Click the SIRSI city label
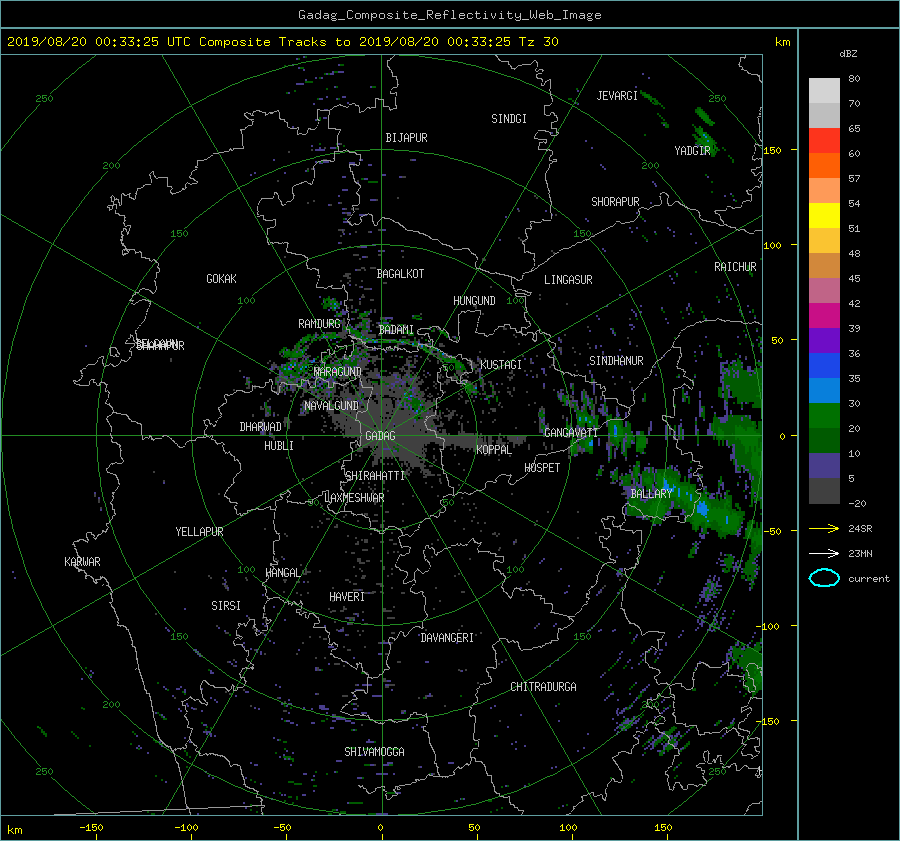 click(226, 606)
